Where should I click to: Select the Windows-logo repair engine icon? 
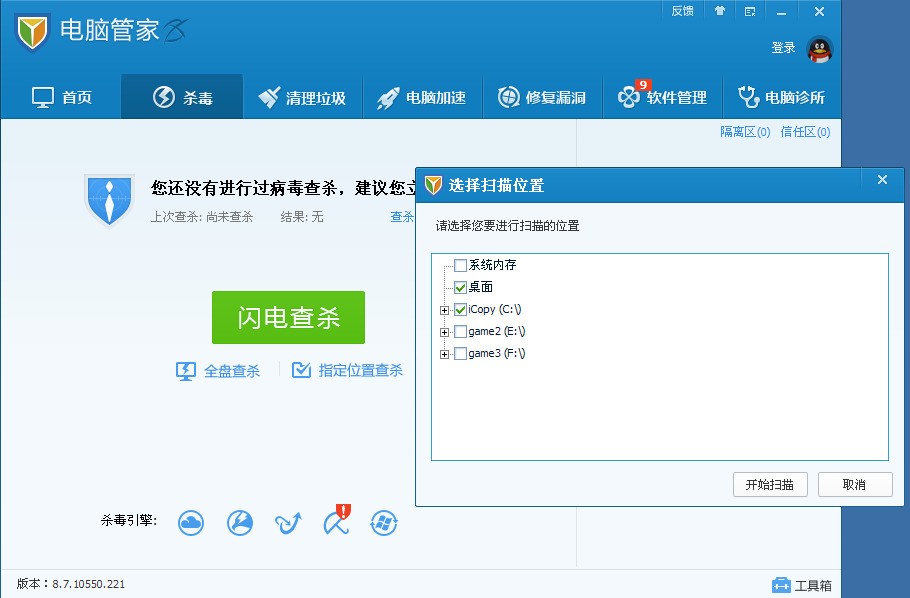(384, 523)
